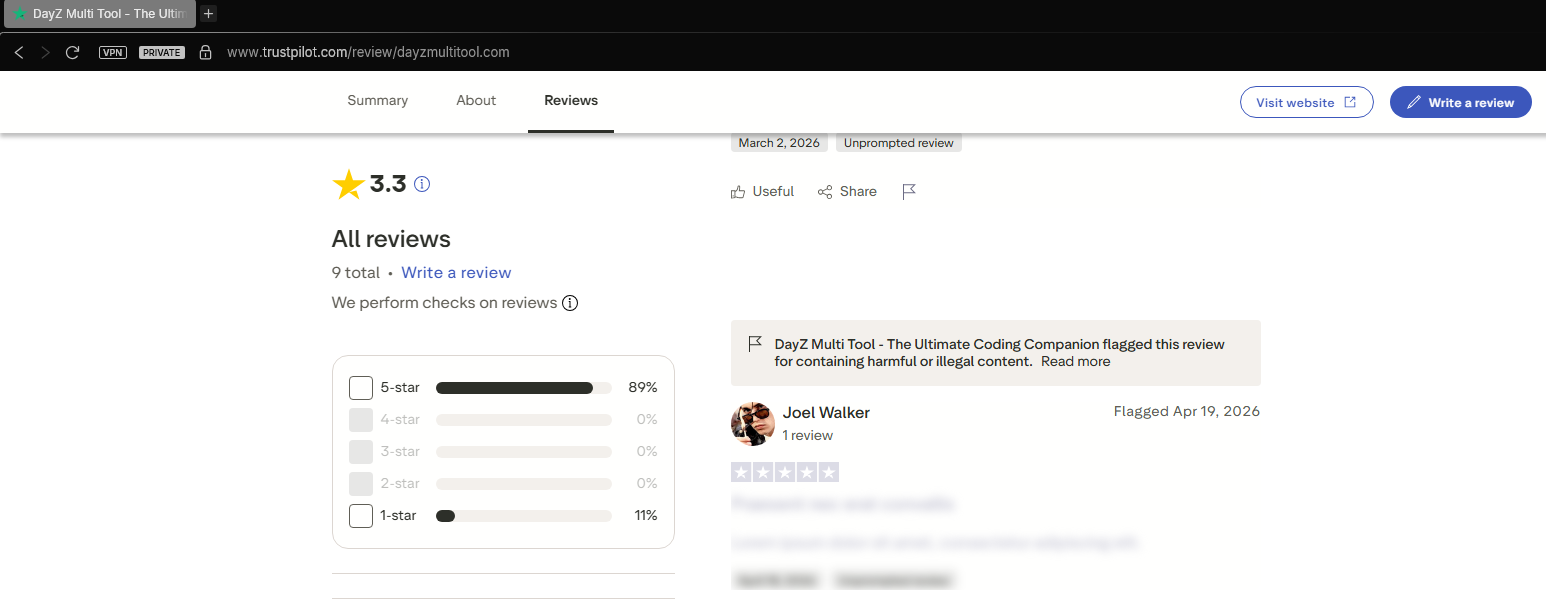Click the TrustScore info icon beside 3.3
This screenshot has width=1546, height=599.
pos(422,184)
